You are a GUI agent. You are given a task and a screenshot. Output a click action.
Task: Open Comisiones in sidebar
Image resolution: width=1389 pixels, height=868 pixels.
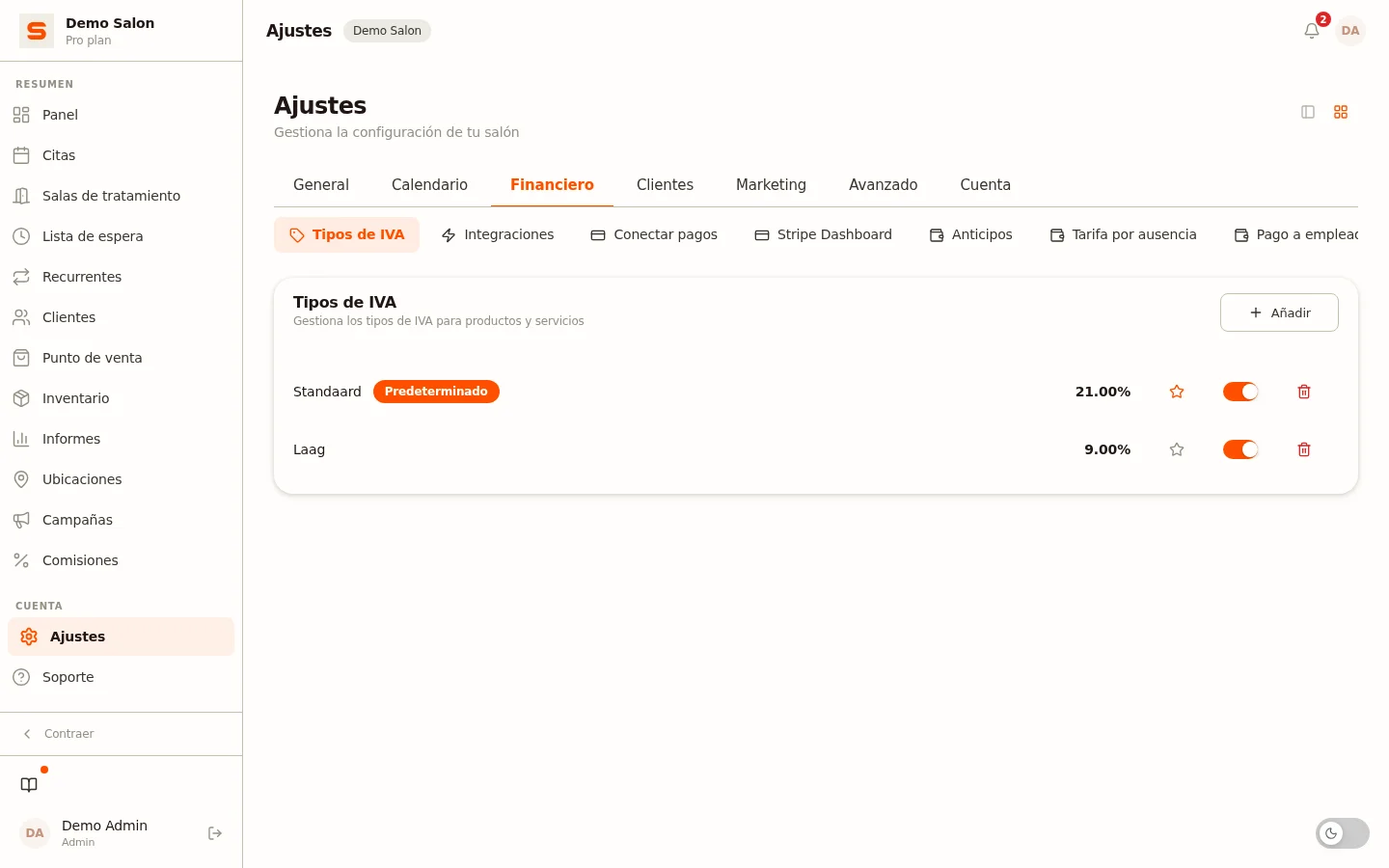pos(122,560)
